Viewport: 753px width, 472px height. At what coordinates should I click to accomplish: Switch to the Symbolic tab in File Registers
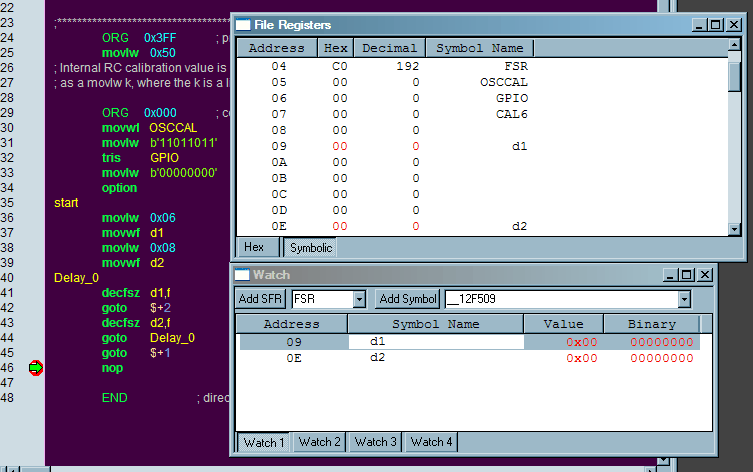click(311, 248)
